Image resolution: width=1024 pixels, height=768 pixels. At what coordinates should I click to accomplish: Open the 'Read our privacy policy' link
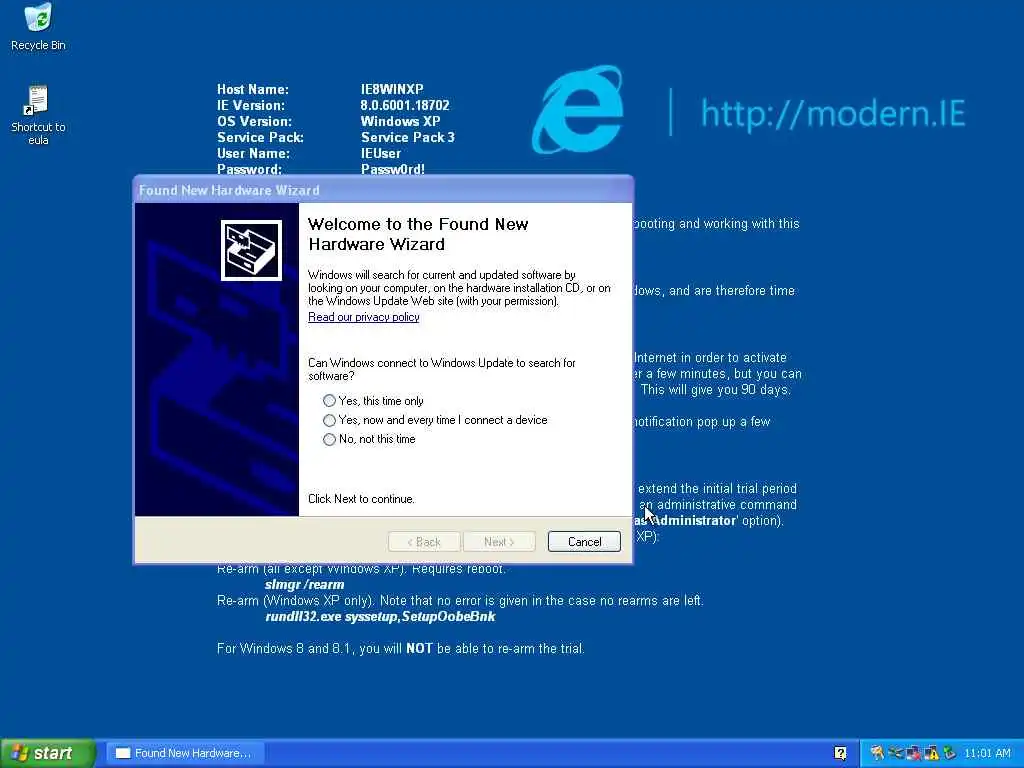[x=364, y=317]
